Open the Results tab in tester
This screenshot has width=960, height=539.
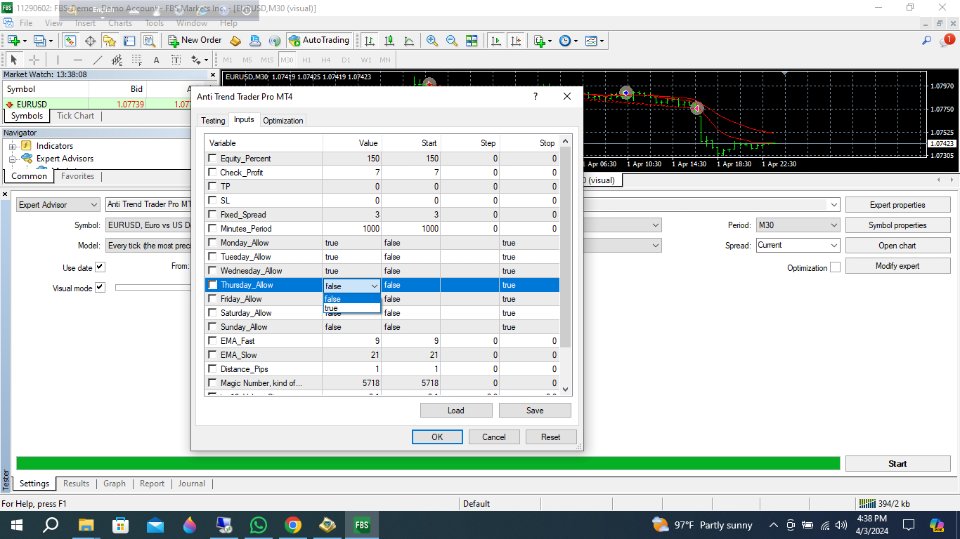(76, 483)
